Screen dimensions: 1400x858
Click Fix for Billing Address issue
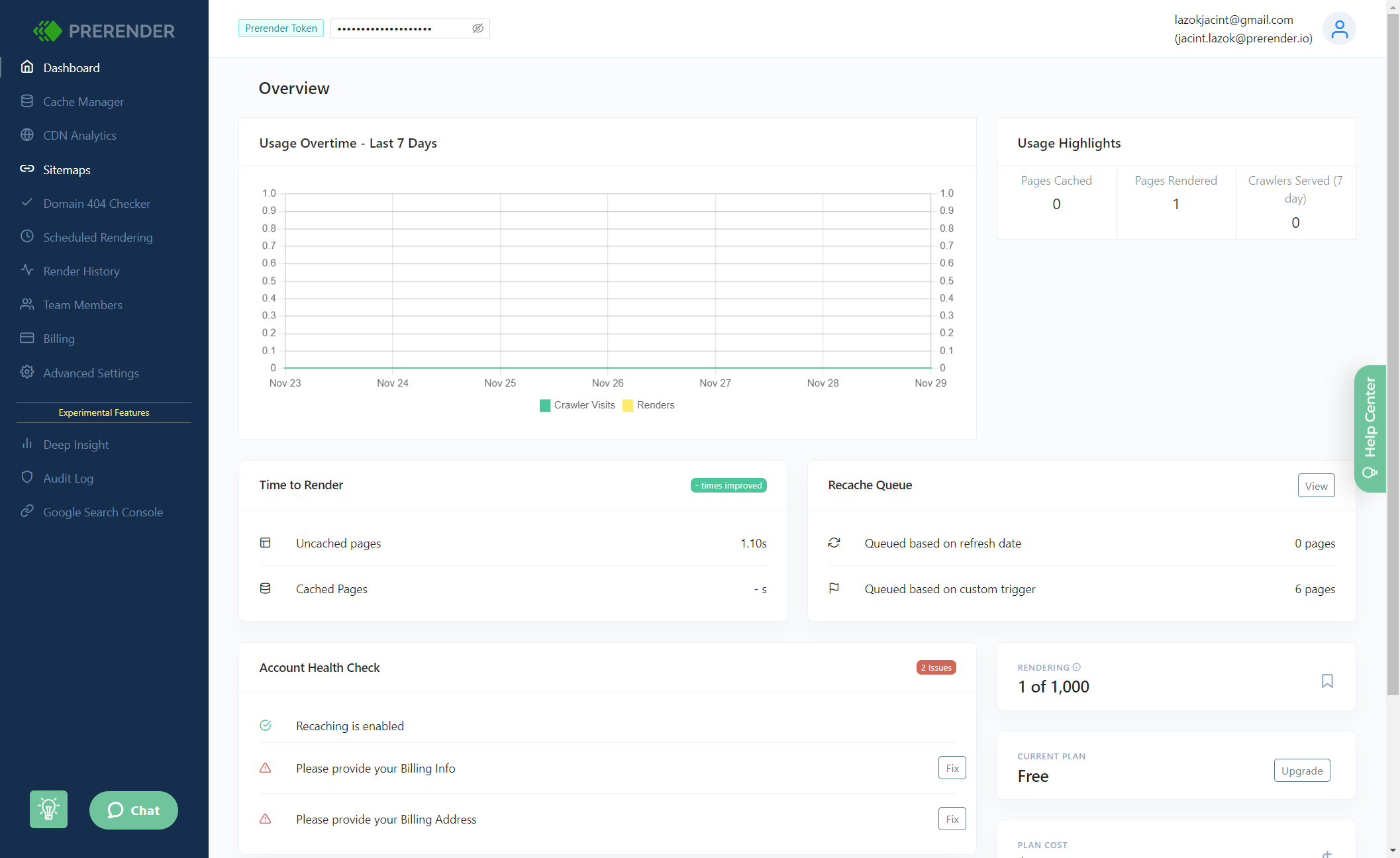(x=952, y=819)
